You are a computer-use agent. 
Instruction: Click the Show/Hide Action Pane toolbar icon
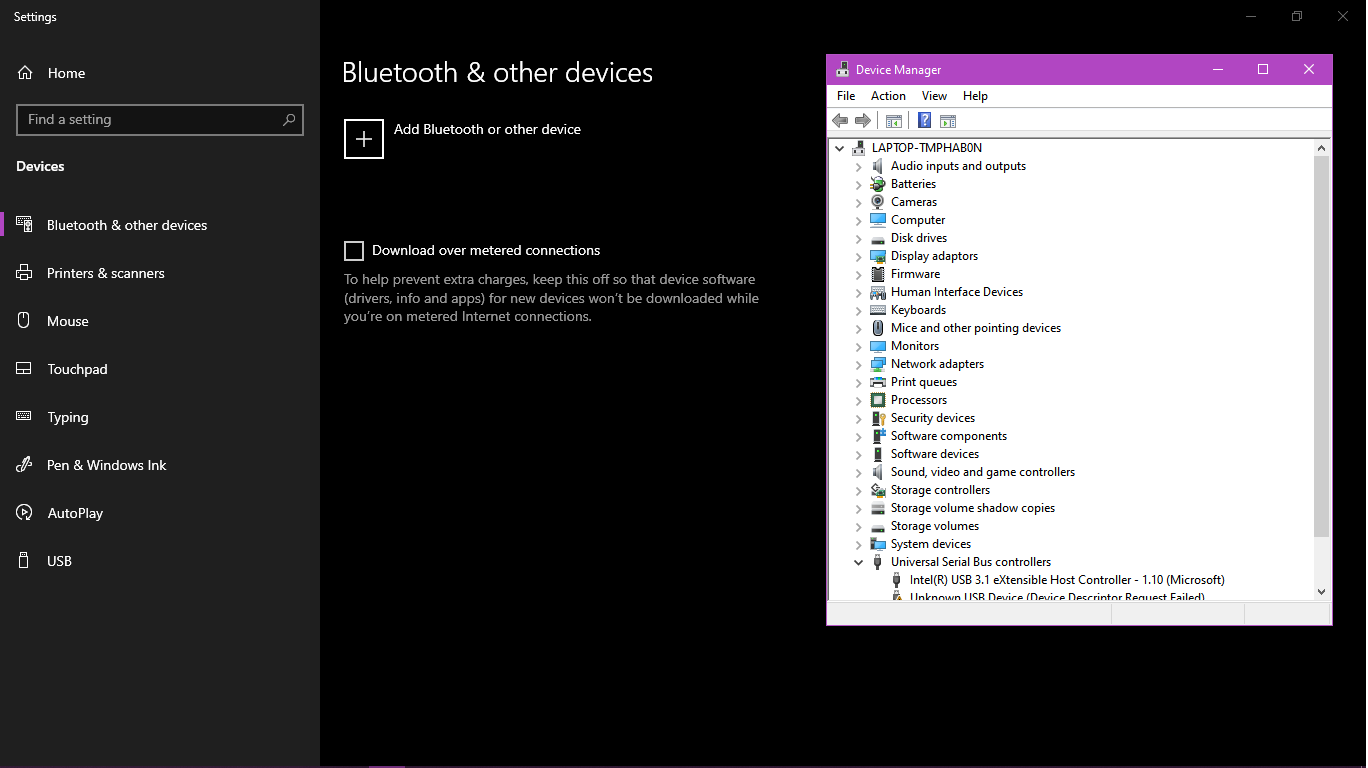click(947, 120)
